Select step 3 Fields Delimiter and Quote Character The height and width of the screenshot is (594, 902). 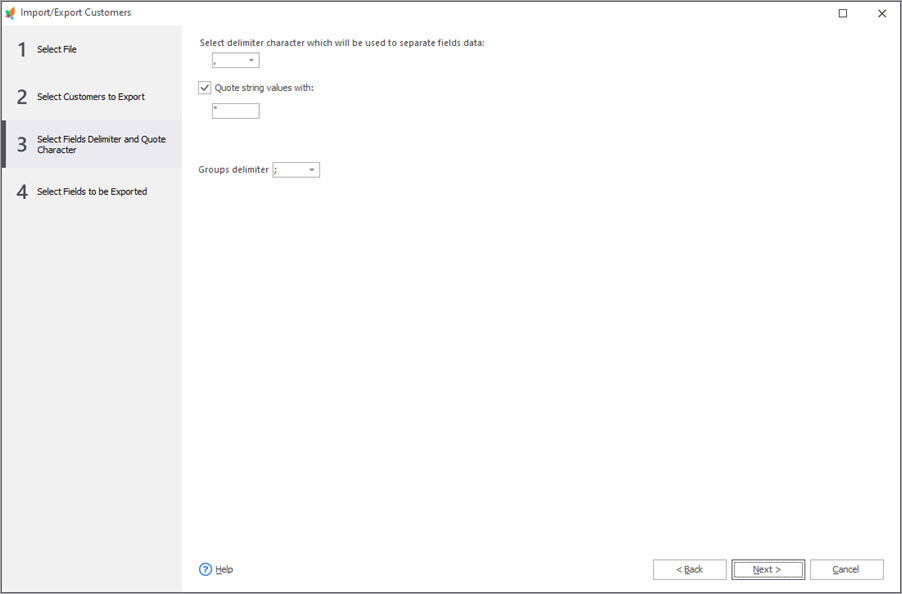click(92, 144)
